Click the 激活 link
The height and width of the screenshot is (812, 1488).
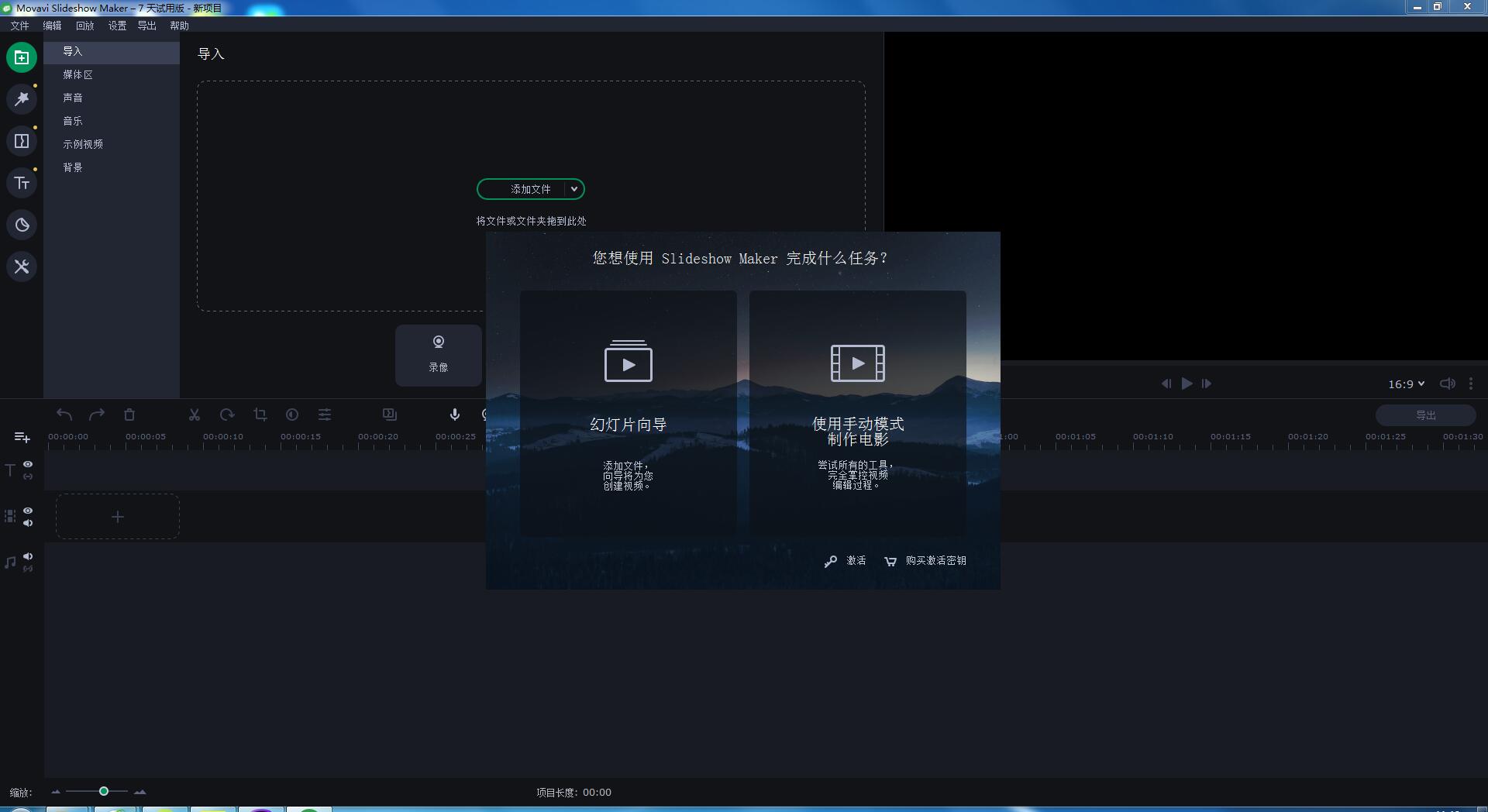point(846,561)
